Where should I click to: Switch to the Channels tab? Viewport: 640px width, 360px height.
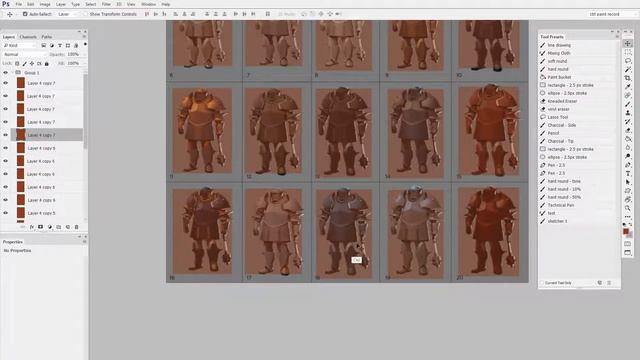tap(28, 37)
